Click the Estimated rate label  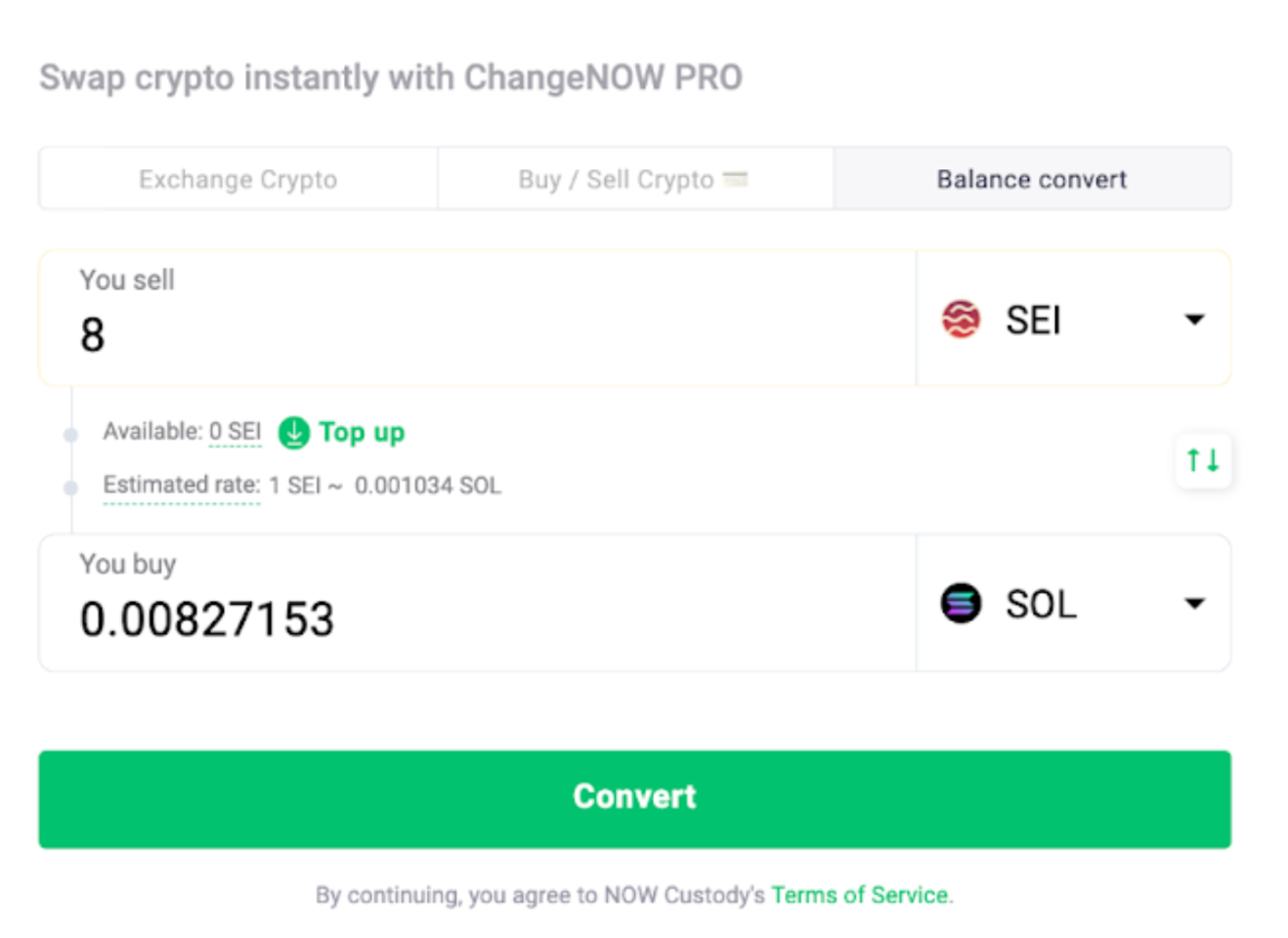point(179,485)
